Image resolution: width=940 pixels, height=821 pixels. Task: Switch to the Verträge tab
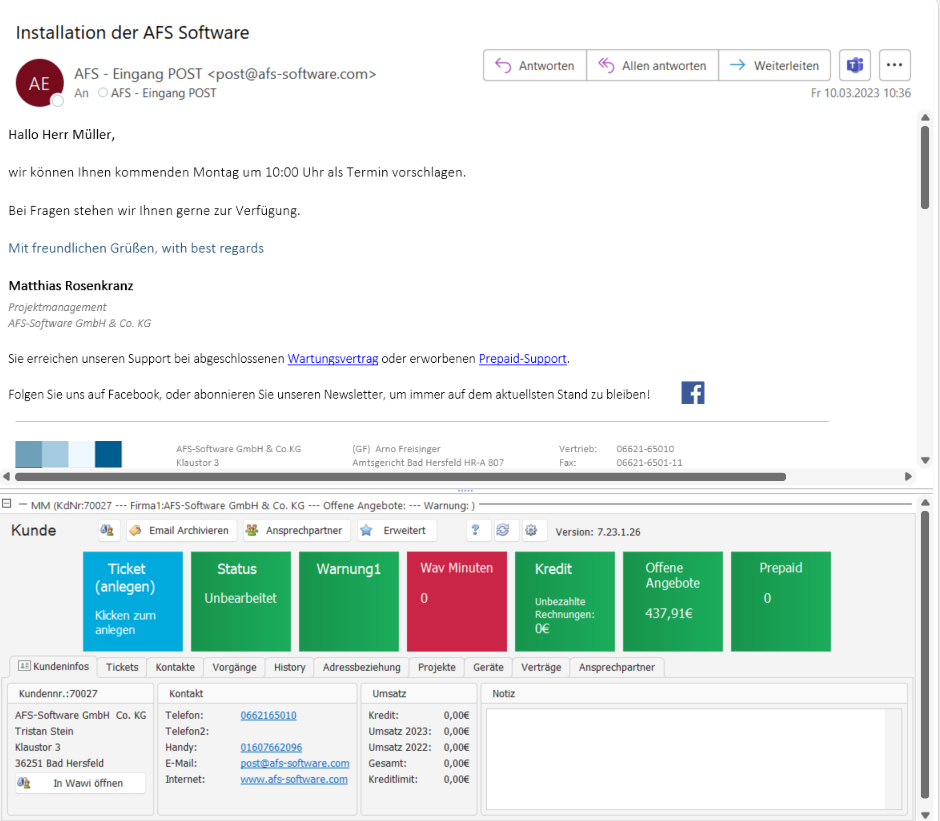click(541, 667)
